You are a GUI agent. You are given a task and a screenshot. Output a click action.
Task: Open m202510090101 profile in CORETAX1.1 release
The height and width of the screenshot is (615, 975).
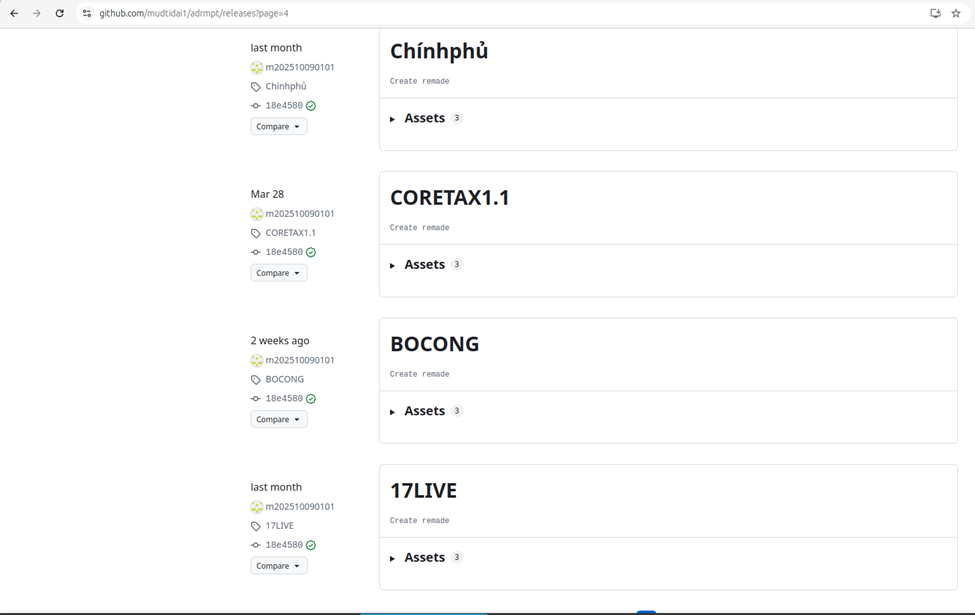click(x=300, y=214)
